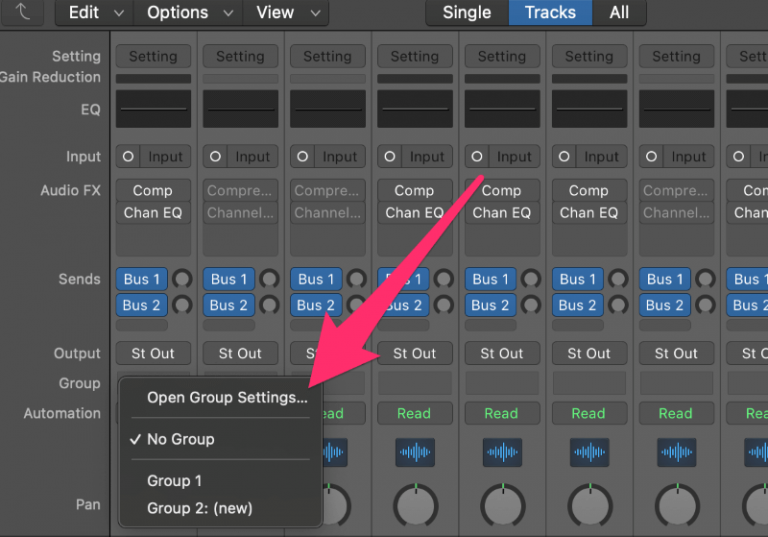Screen dimensions: 768x537
Task: Click the Pan knob on the sixth channel strip
Action: pyautogui.click(x=590, y=506)
